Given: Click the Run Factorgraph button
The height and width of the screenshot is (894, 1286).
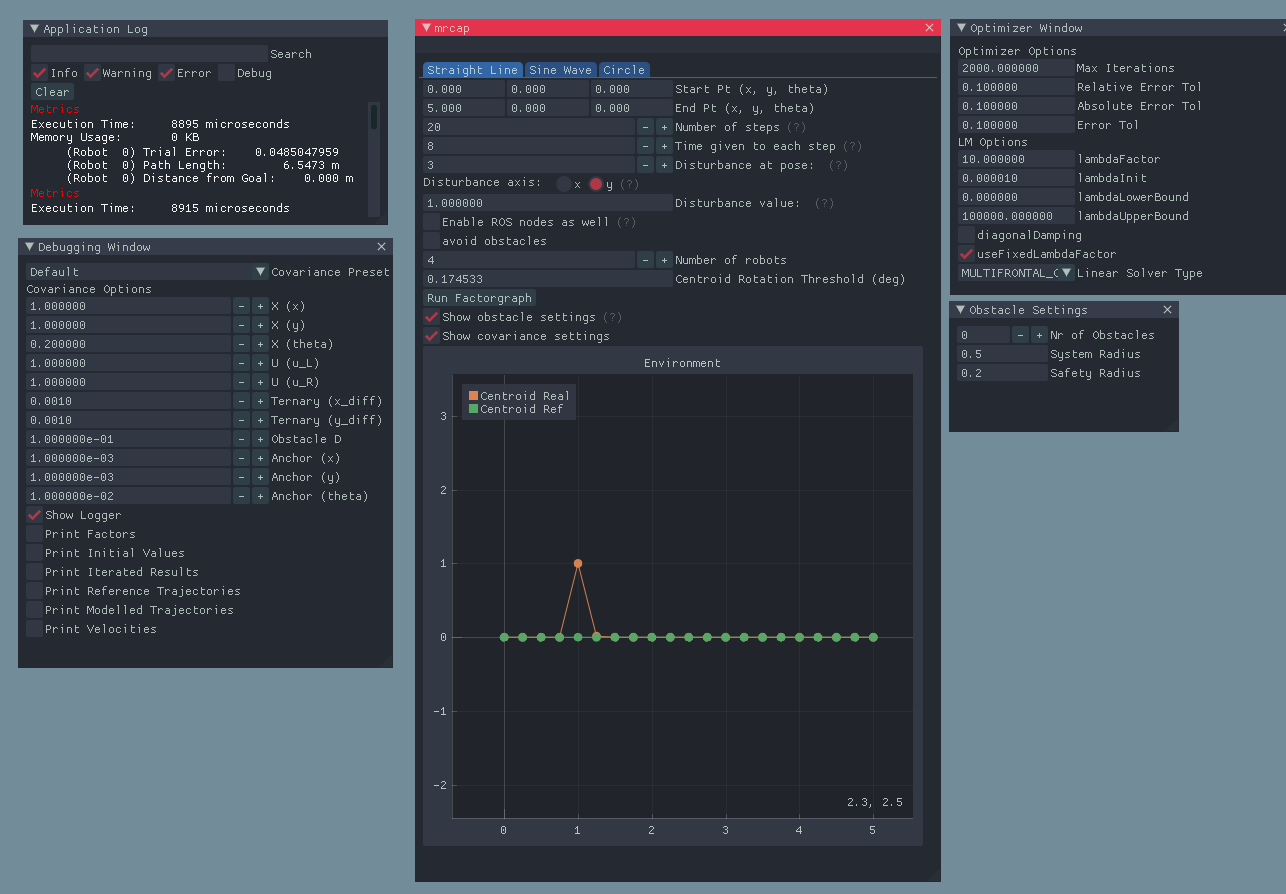Looking at the screenshot, I should click(x=480, y=298).
